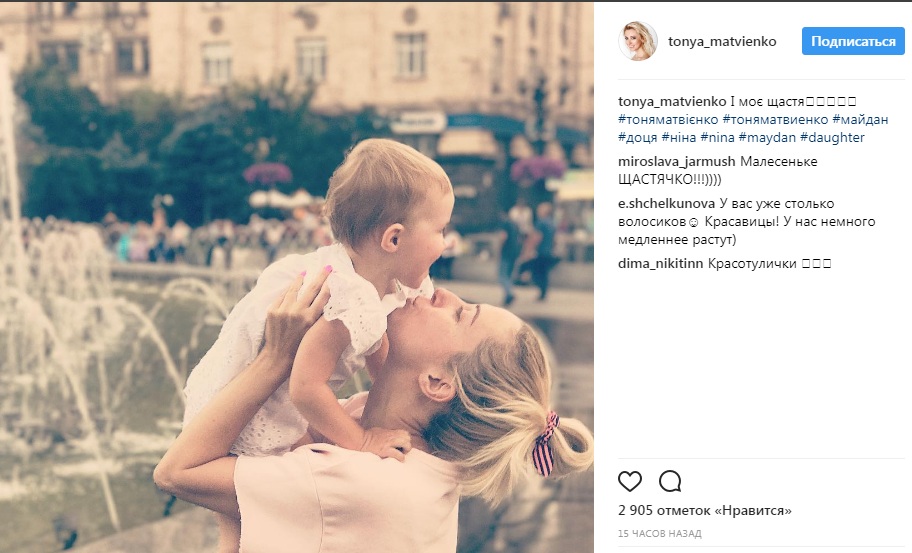Visit commenter miroslava_jarmush profile
The width and height of the screenshot is (912, 553).
[x=676, y=161]
